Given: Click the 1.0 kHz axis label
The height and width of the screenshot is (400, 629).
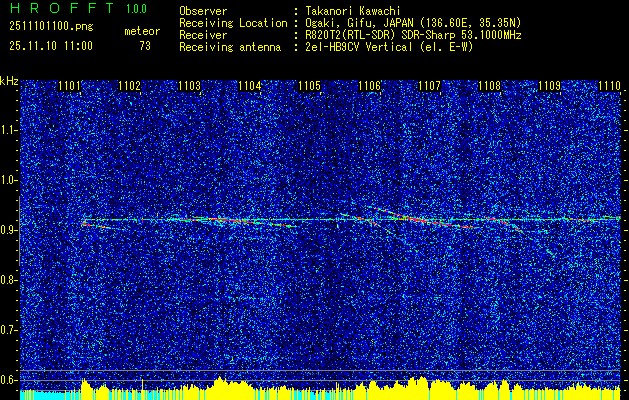Looking at the screenshot, I should coord(9,180).
